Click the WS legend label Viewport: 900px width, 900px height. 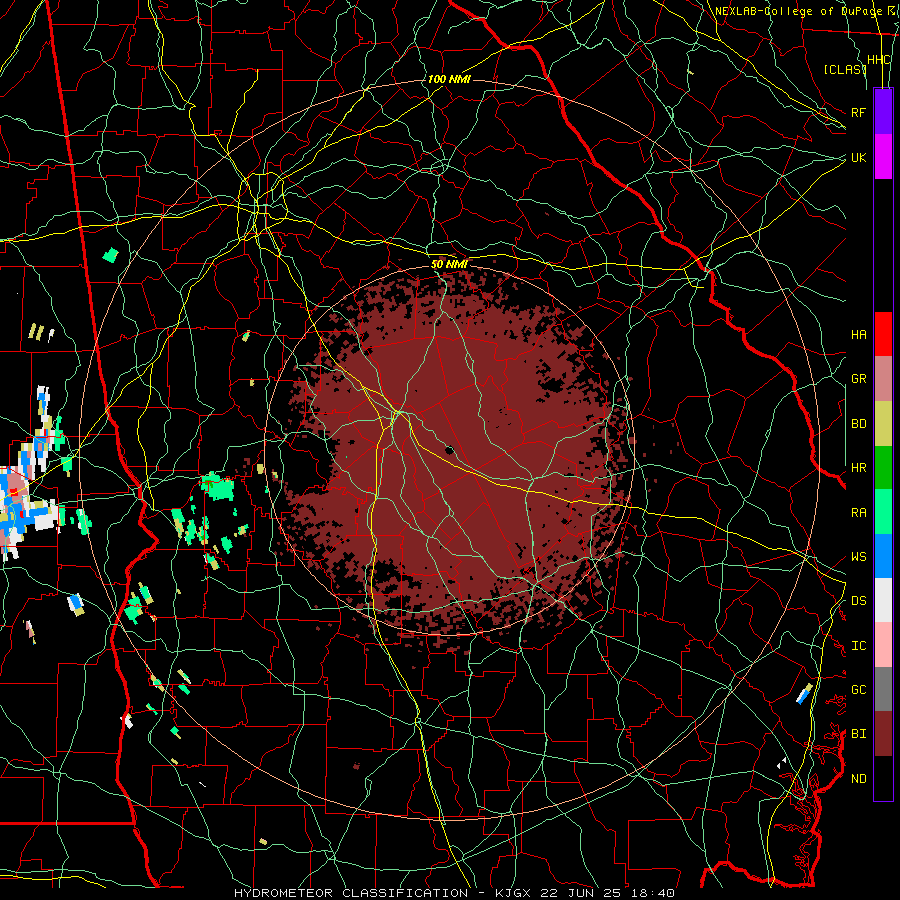[x=858, y=557]
